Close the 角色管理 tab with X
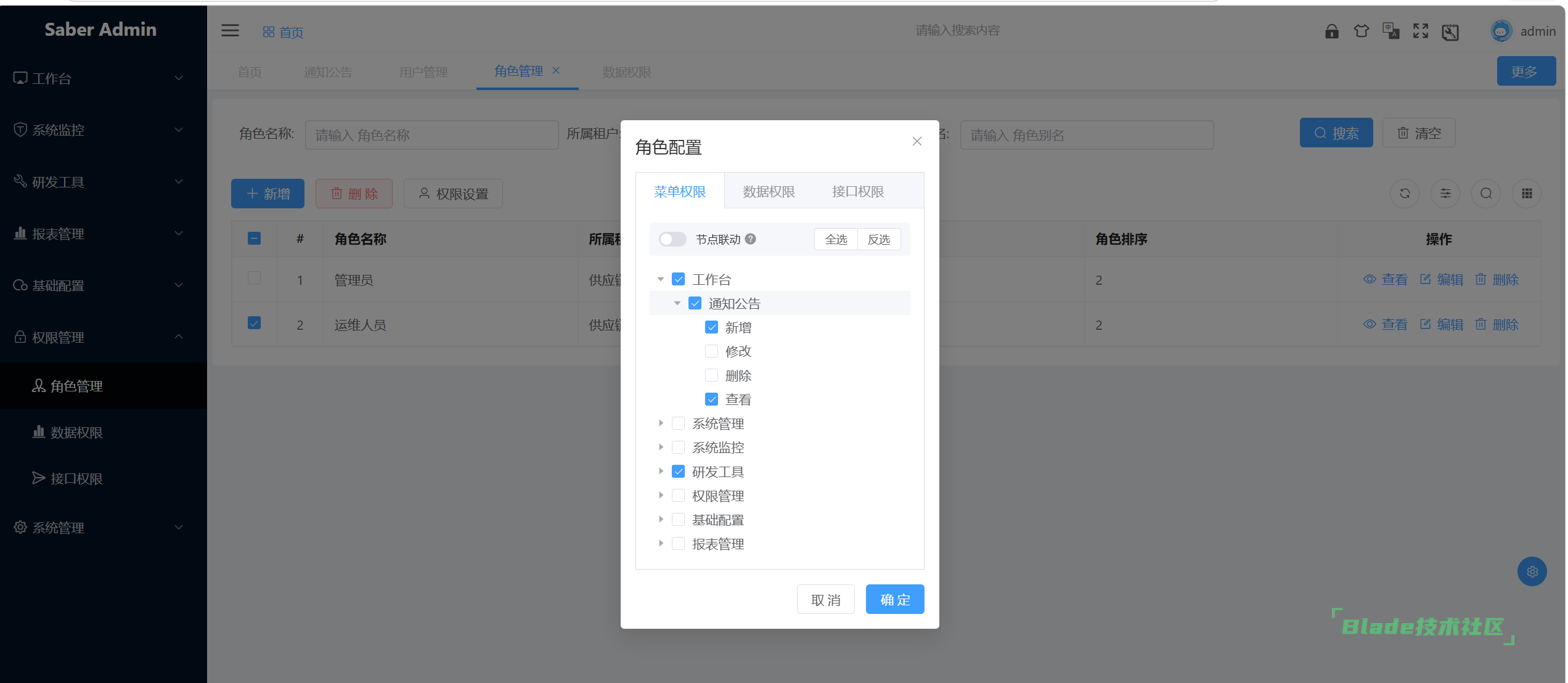The width and height of the screenshot is (1568, 683). pyautogui.click(x=556, y=70)
